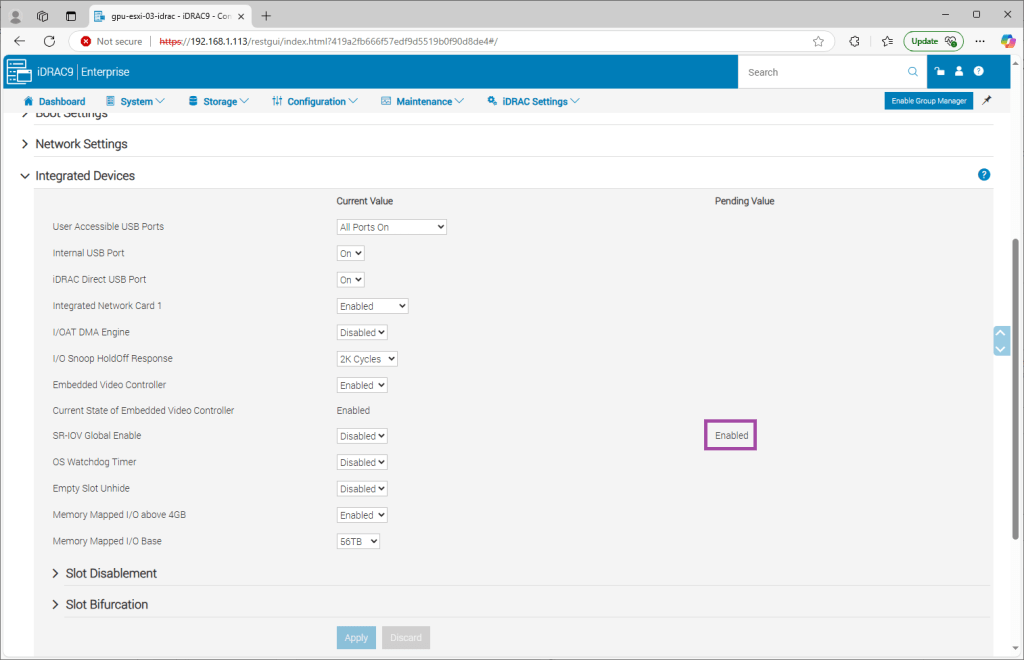The image size is (1024, 660).
Task: Open User Accessible USB Ports dropdown
Action: tap(391, 227)
